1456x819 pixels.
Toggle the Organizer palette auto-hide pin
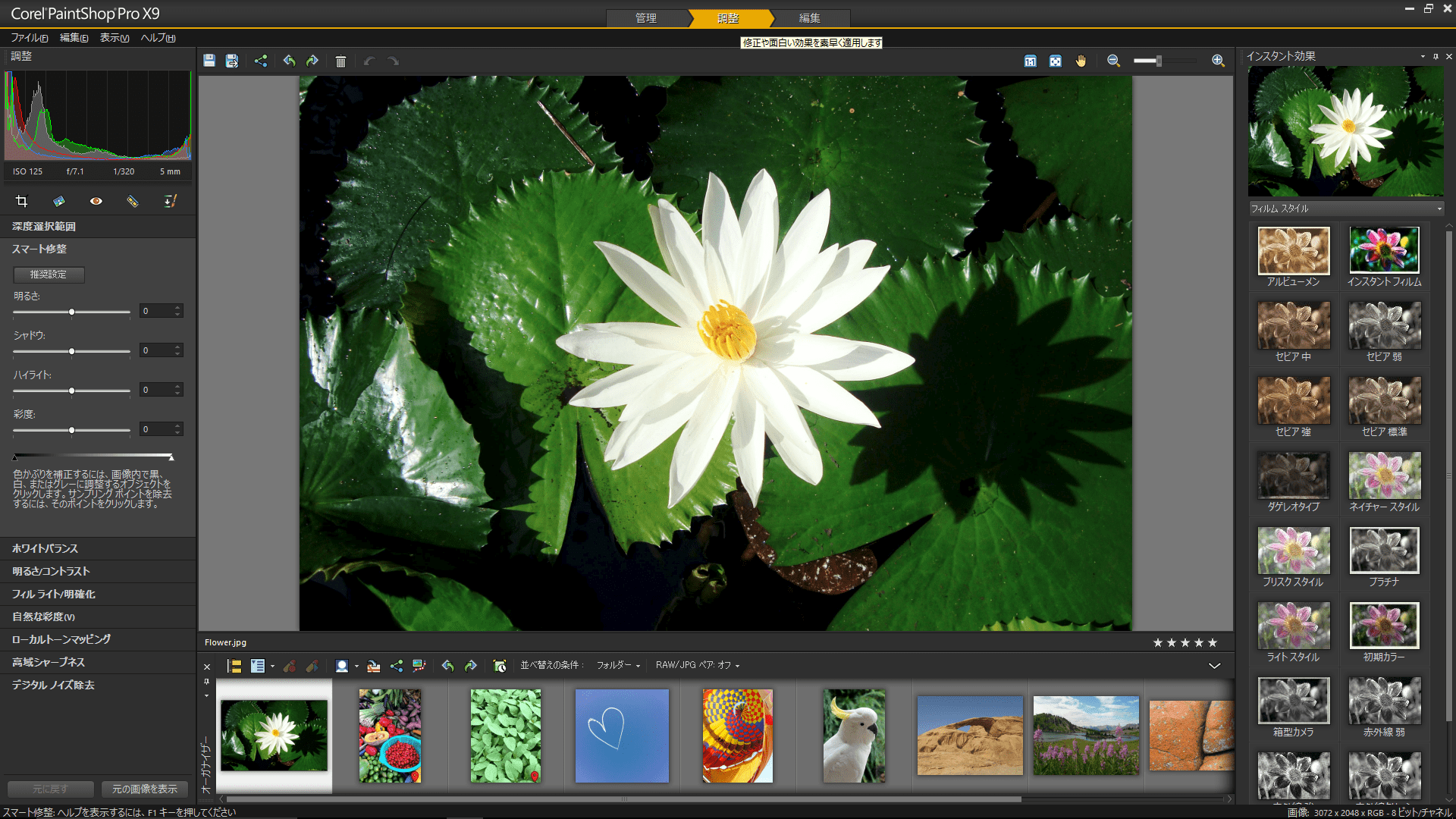pos(206,682)
